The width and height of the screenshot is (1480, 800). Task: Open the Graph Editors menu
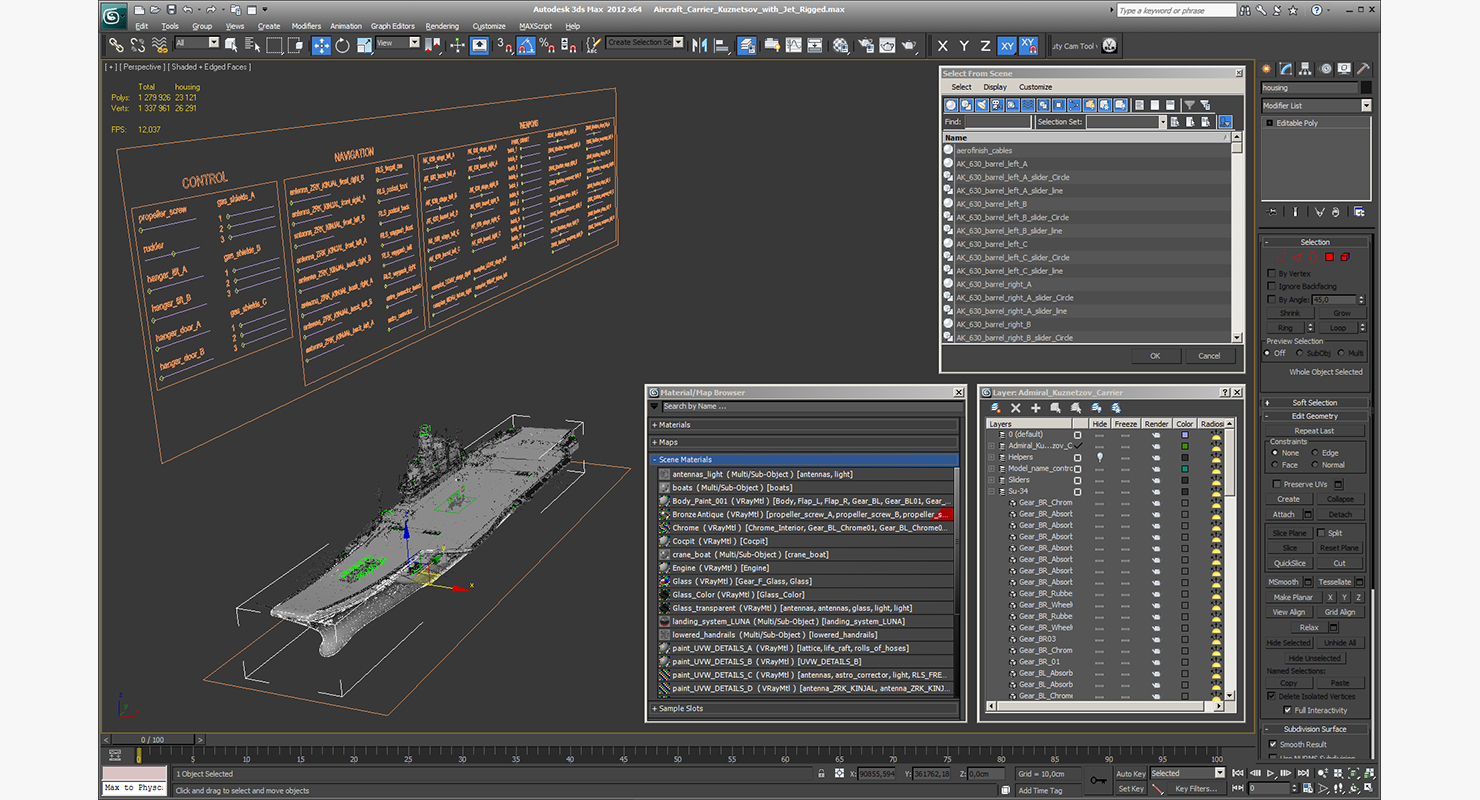(392, 26)
